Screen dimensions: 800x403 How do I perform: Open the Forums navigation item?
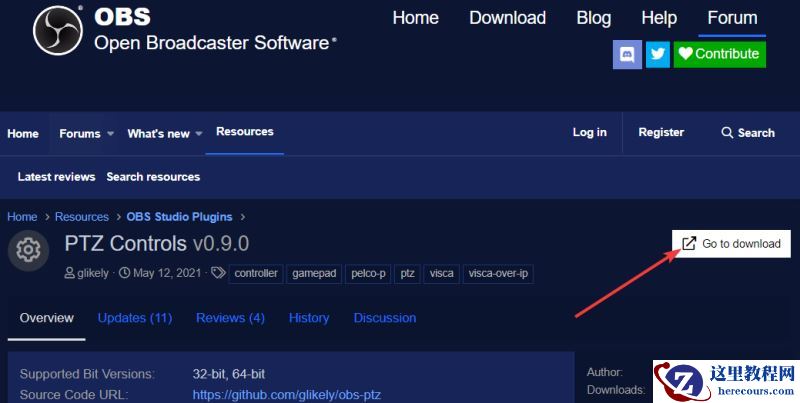pyautogui.click(x=80, y=134)
